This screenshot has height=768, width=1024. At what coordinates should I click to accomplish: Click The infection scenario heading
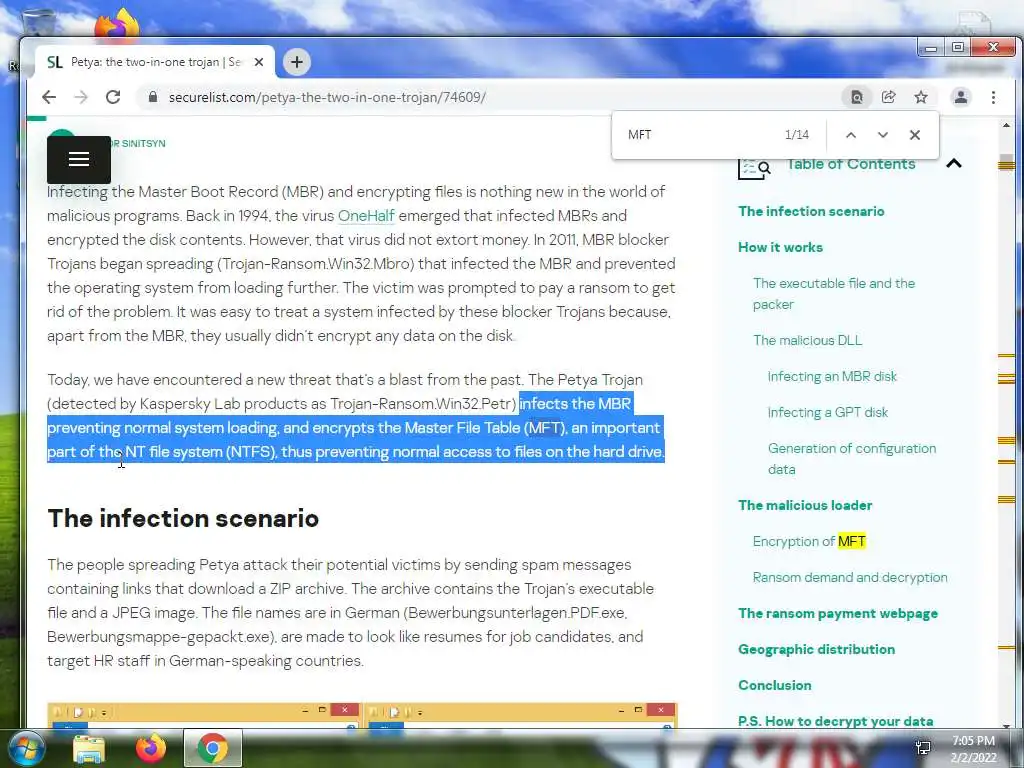(183, 519)
